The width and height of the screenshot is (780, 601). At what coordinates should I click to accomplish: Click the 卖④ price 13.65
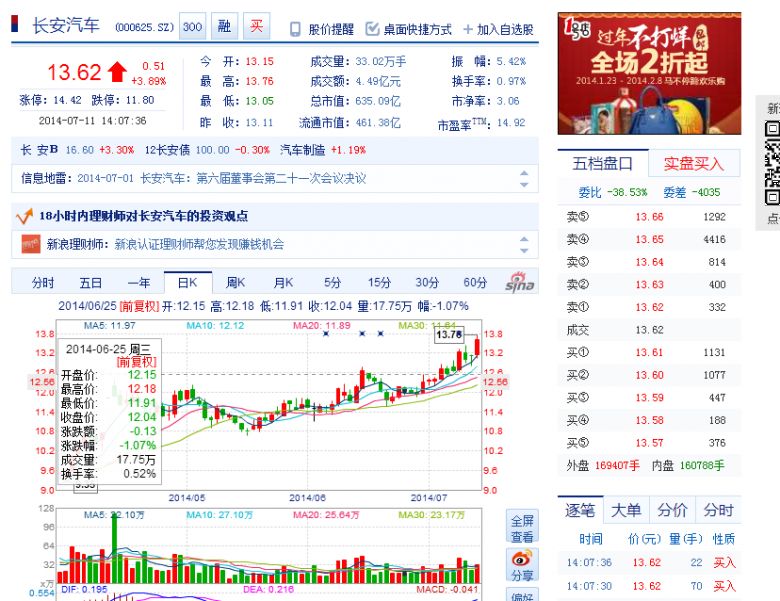650,239
